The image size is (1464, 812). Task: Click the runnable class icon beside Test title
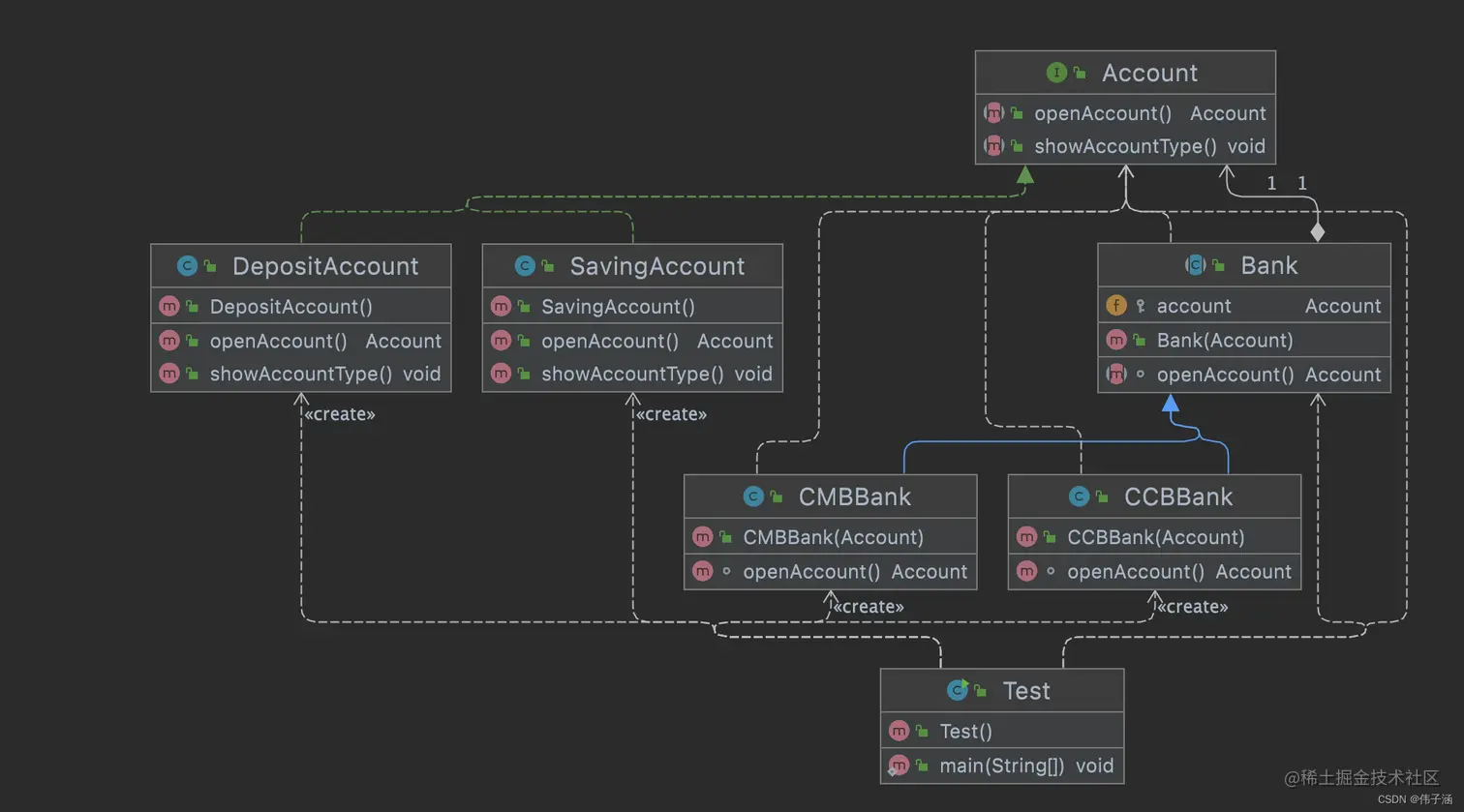click(958, 690)
